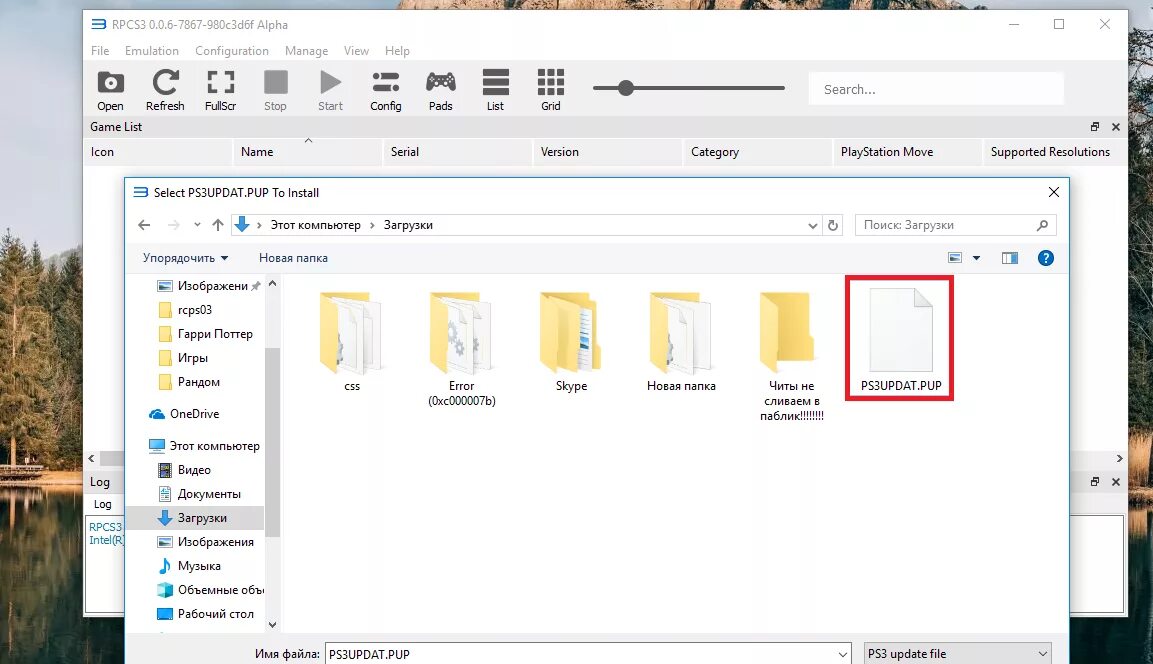Open the File menu
Image resolution: width=1153 pixels, height=664 pixels.
(x=100, y=51)
